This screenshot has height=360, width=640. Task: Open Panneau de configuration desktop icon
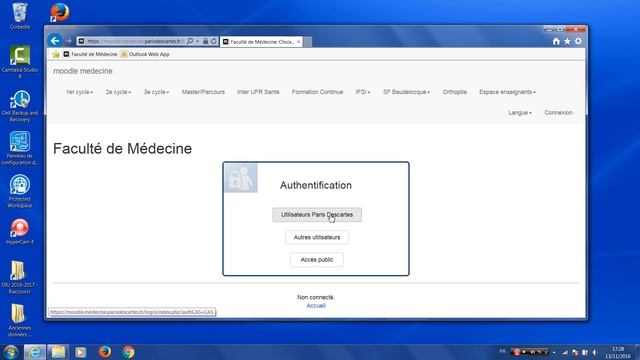[20, 149]
